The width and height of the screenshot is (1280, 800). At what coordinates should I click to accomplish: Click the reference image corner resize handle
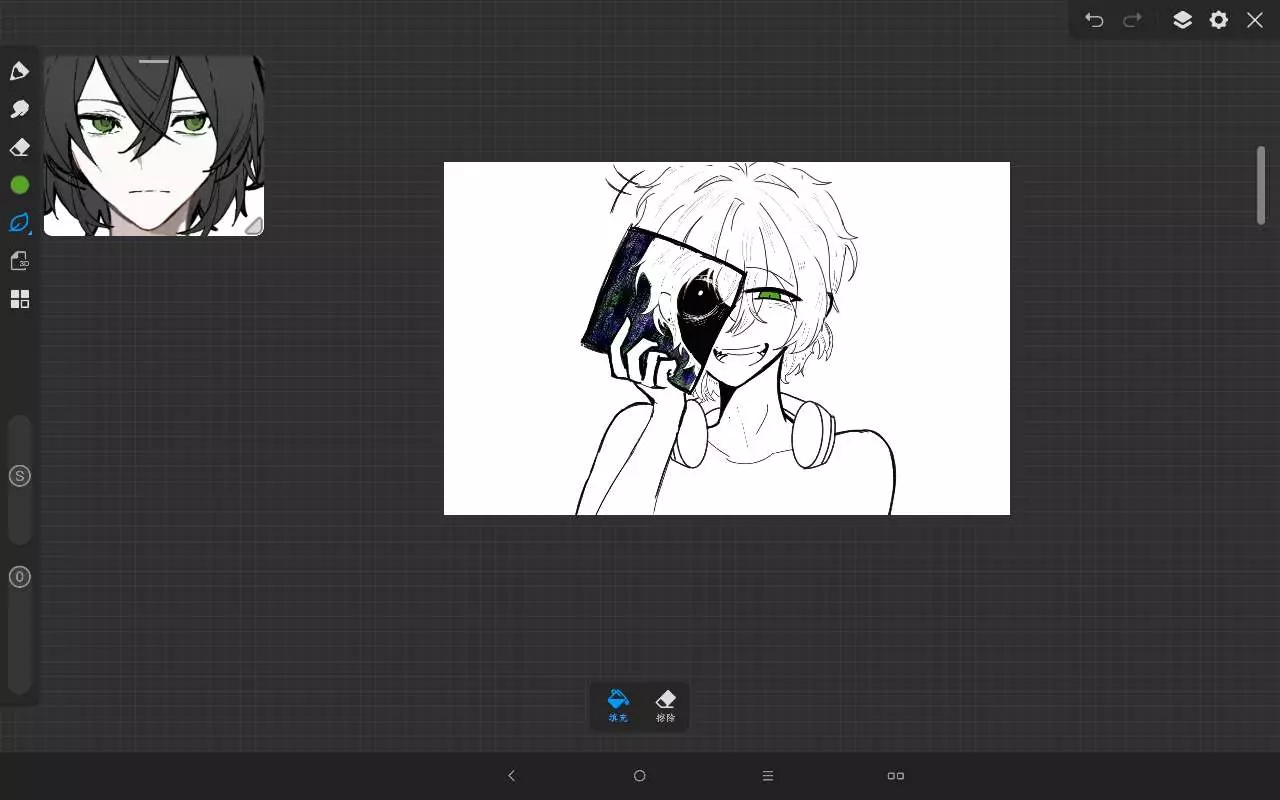[x=254, y=226]
